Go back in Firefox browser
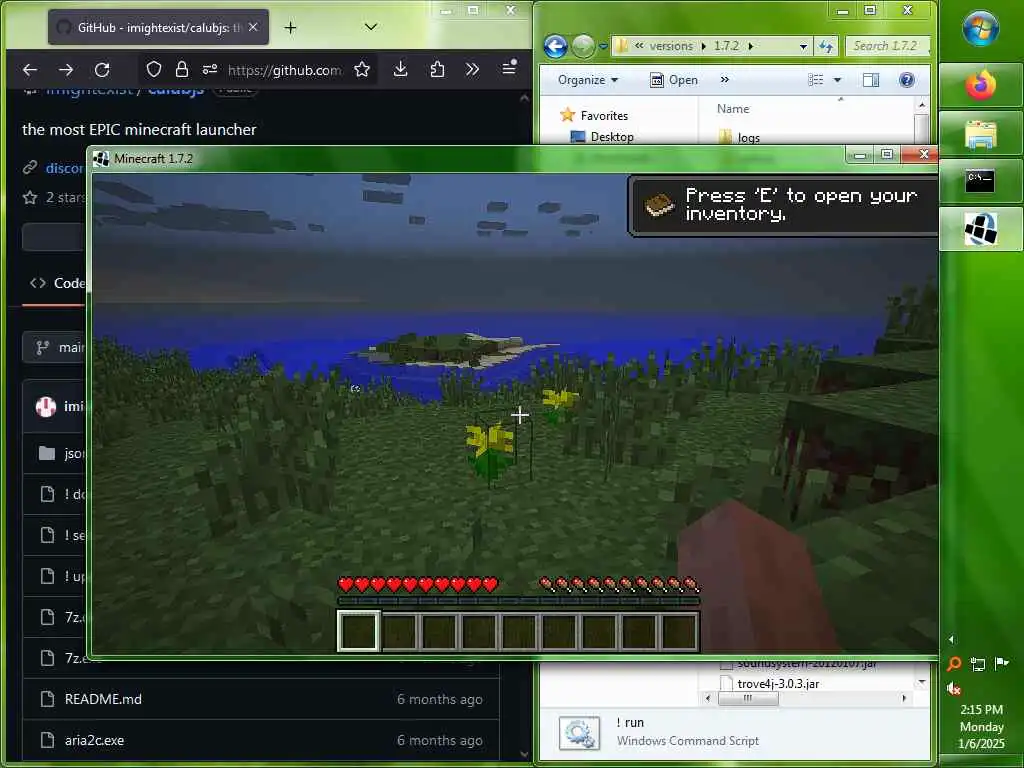Image resolution: width=1024 pixels, height=768 pixels. point(30,70)
